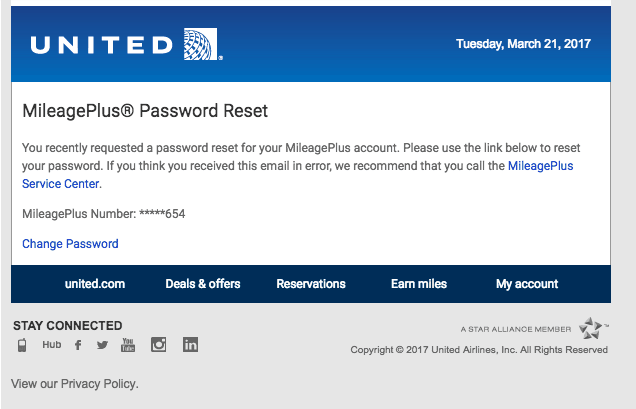
Task: Open the Earn miles menu item
Action: coord(419,284)
